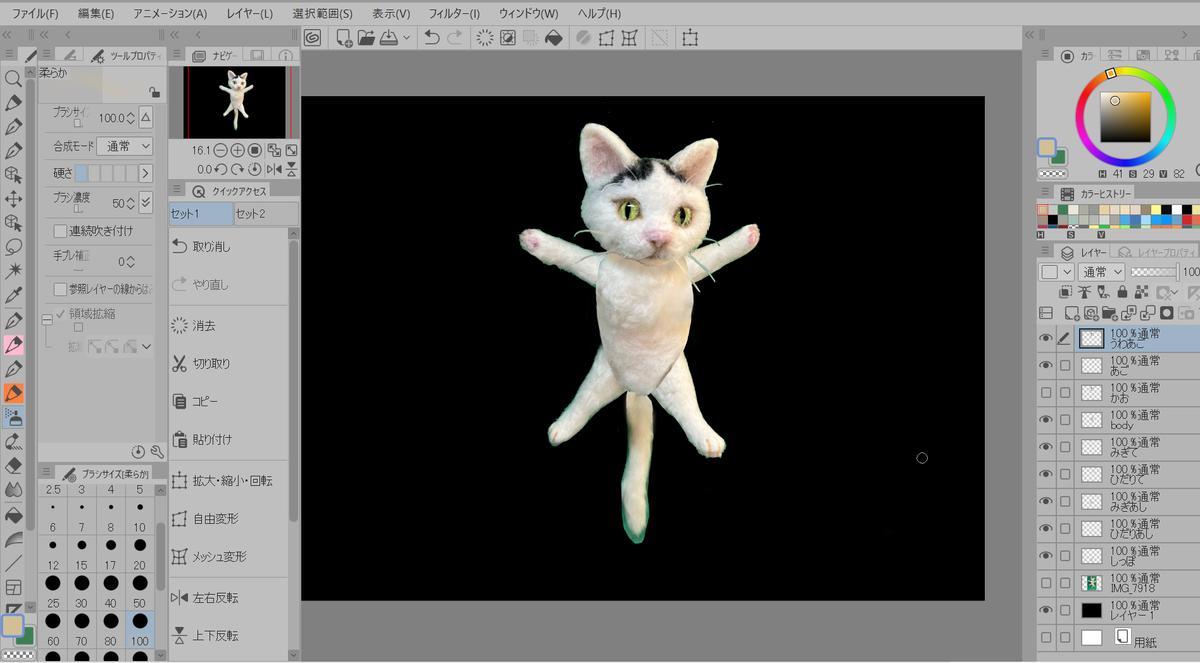Select the magnifier zoom tool

pyautogui.click(x=13, y=78)
